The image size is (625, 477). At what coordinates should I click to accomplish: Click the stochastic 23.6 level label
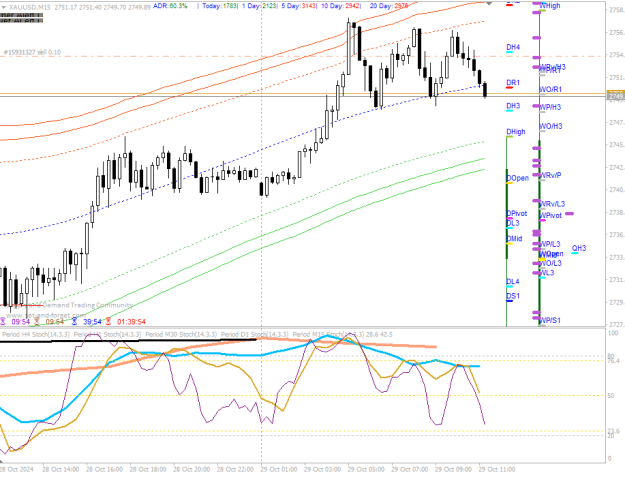[613, 431]
